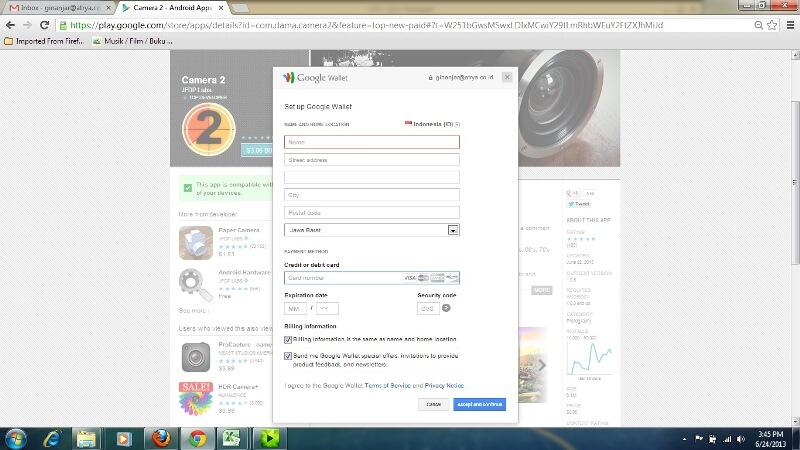Open Musik / Film / Buku bookmark folder
The width and height of the screenshot is (800, 450).
[x=133, y=41]
